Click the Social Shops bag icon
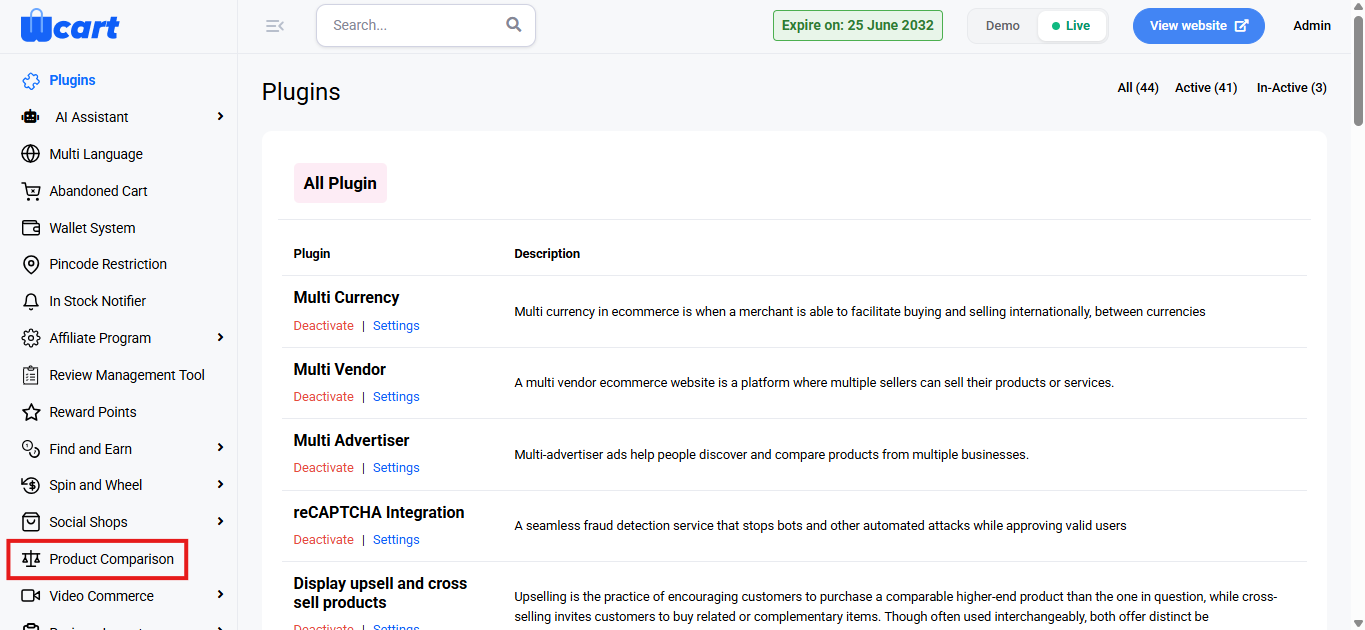Screen dimensions: 1365x630 (31, 522)
